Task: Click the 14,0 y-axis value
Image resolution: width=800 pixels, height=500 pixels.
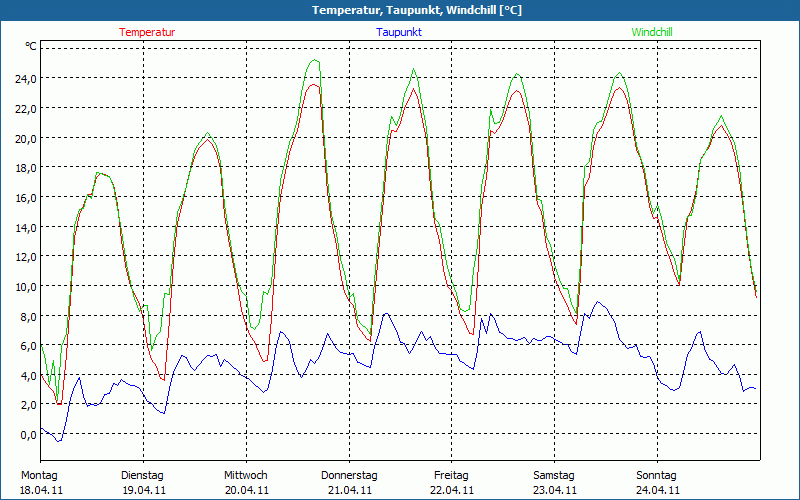Action: [25, 227]
